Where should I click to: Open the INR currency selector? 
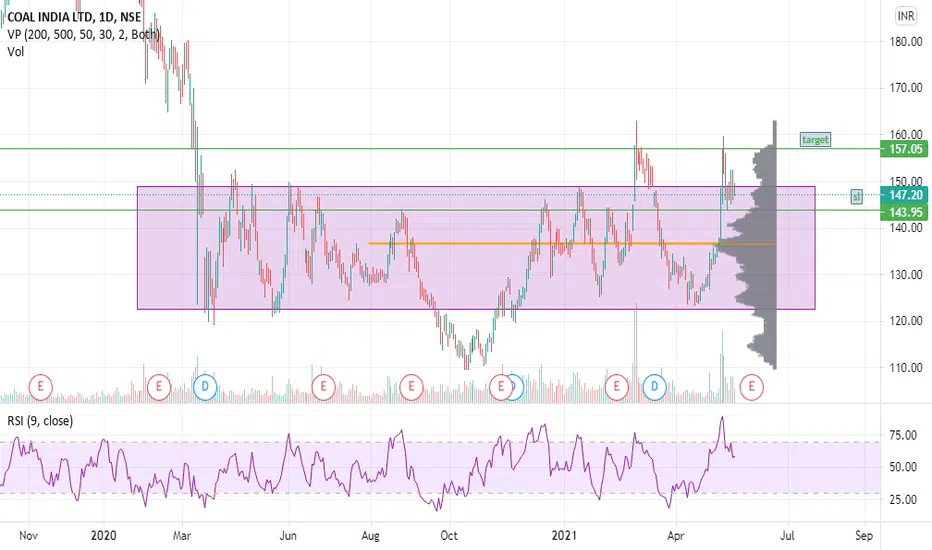point(906,16)
